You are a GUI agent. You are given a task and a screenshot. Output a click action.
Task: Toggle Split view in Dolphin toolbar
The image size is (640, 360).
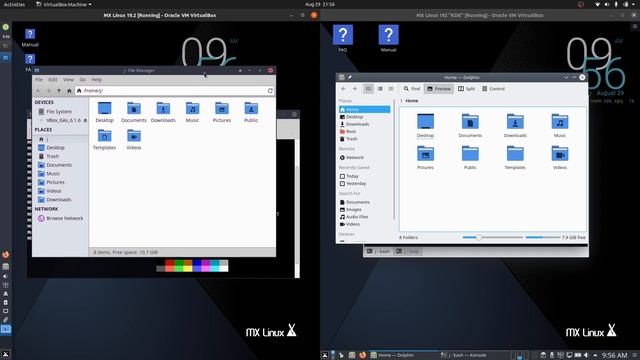466,89
